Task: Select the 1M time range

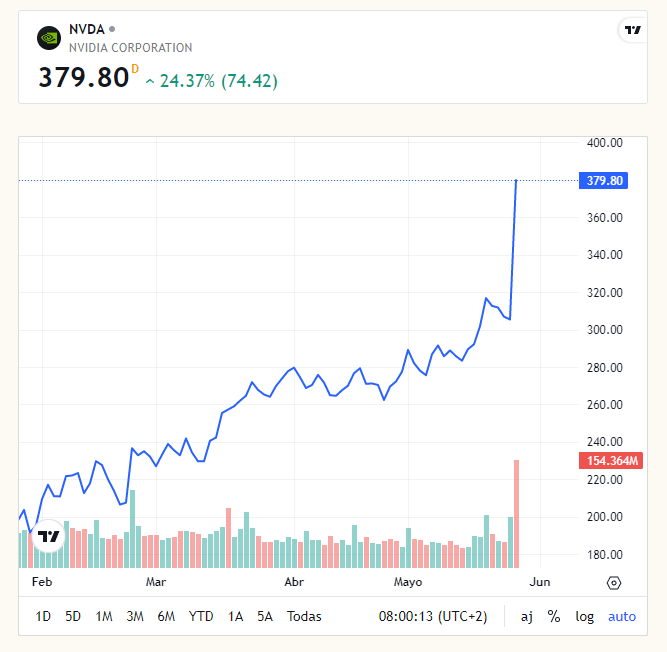Action: point(104,616)
